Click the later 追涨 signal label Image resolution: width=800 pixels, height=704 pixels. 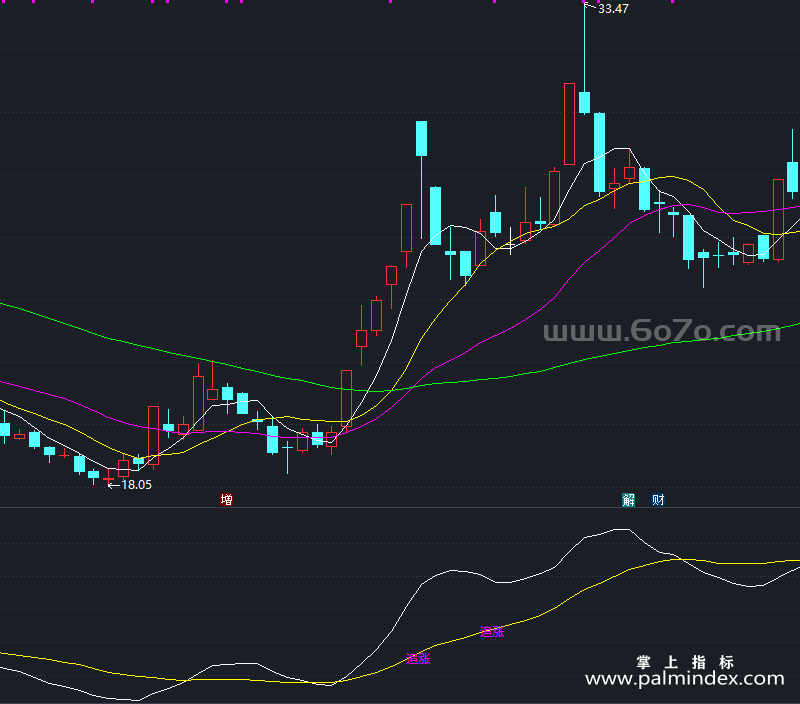coord(492,632)
